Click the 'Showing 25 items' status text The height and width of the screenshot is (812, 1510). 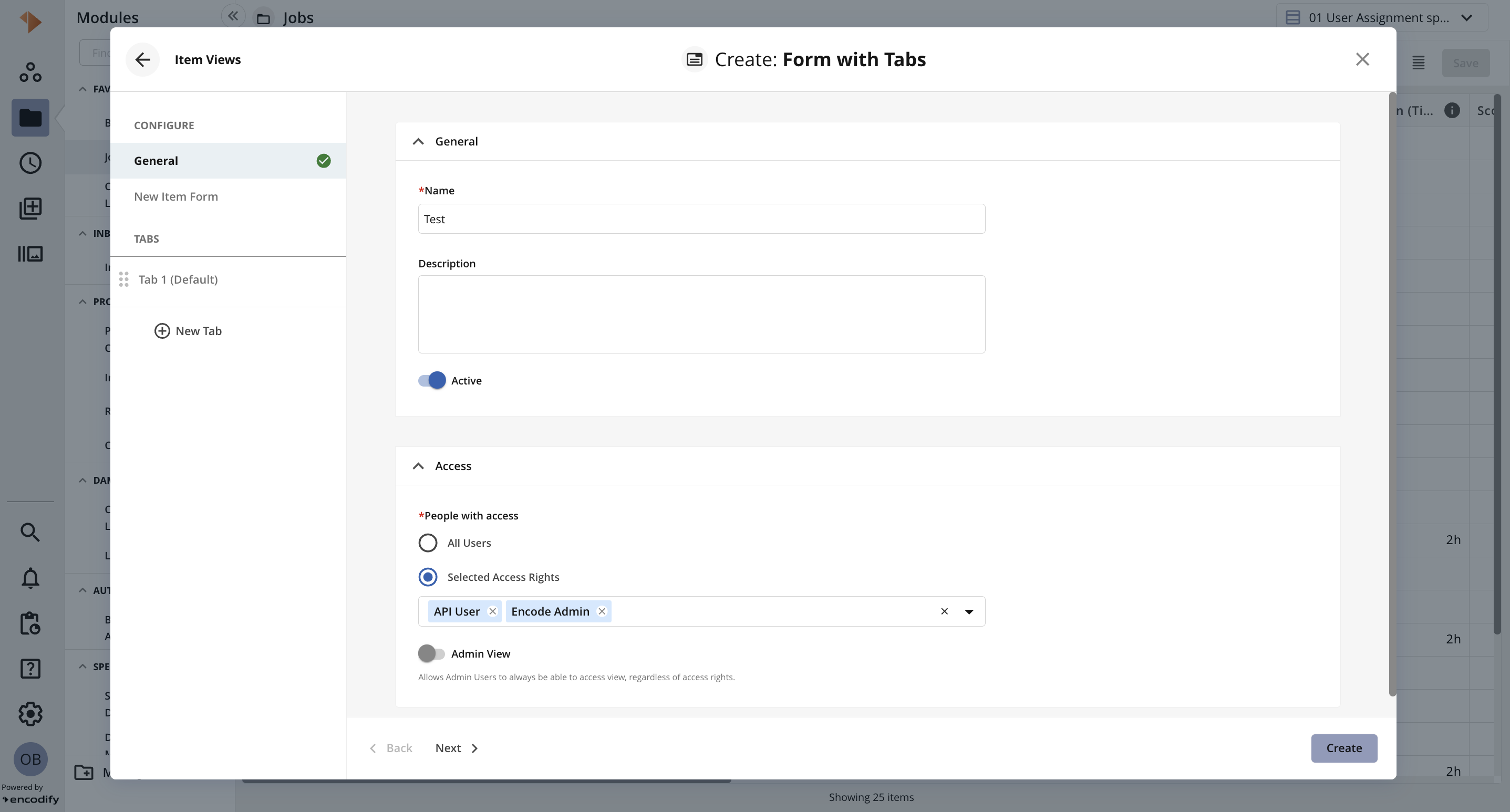[871, 797]
